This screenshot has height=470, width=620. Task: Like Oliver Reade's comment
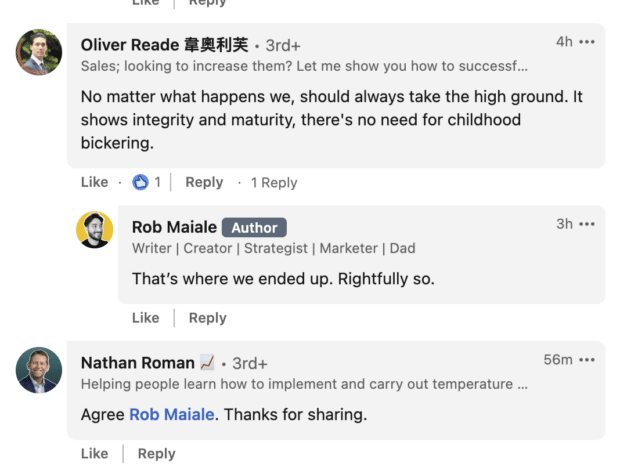tap(94, 182)
